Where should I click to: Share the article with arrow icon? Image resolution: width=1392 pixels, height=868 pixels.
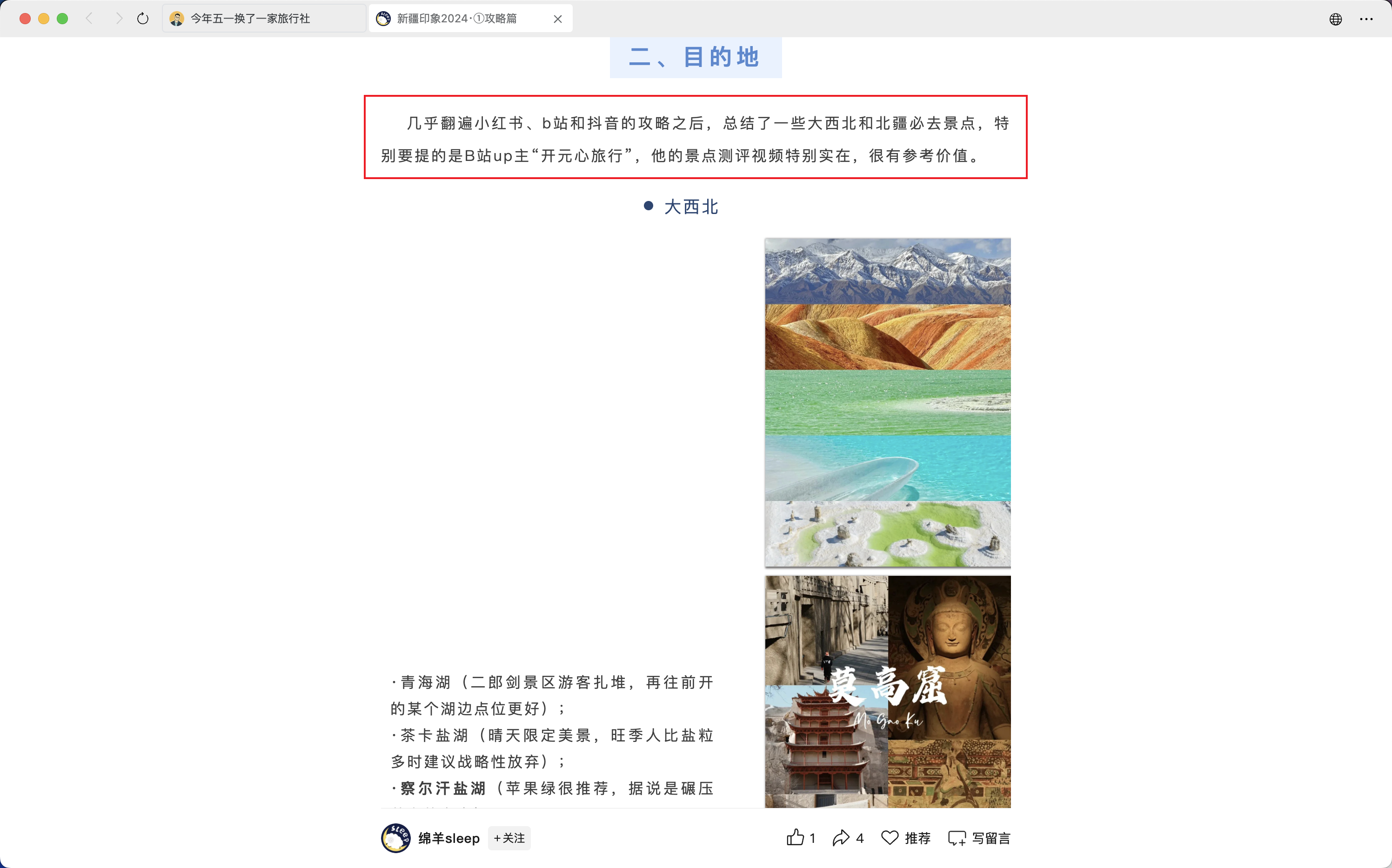(x=840, y=838)
